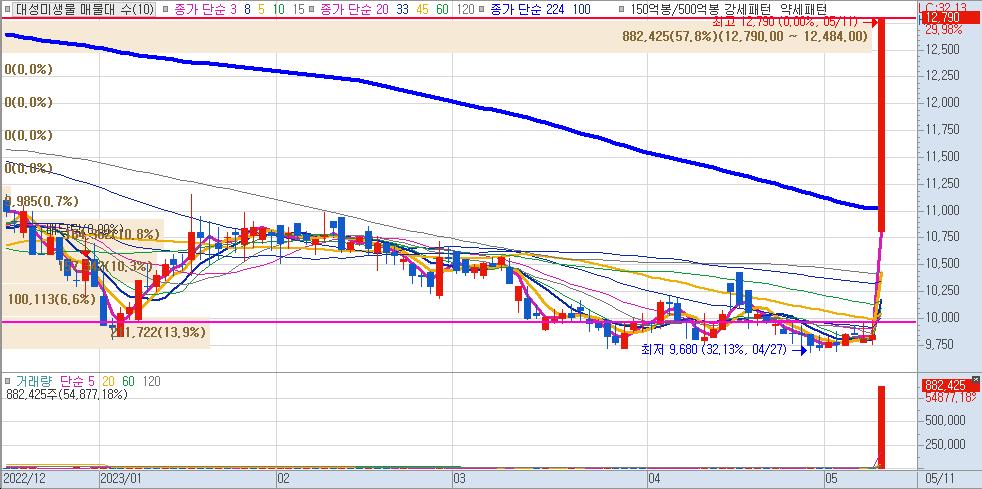Click the 최저 9,680 low price annotation
Viewport: 982px width, 489px height.
click(714, 351)
